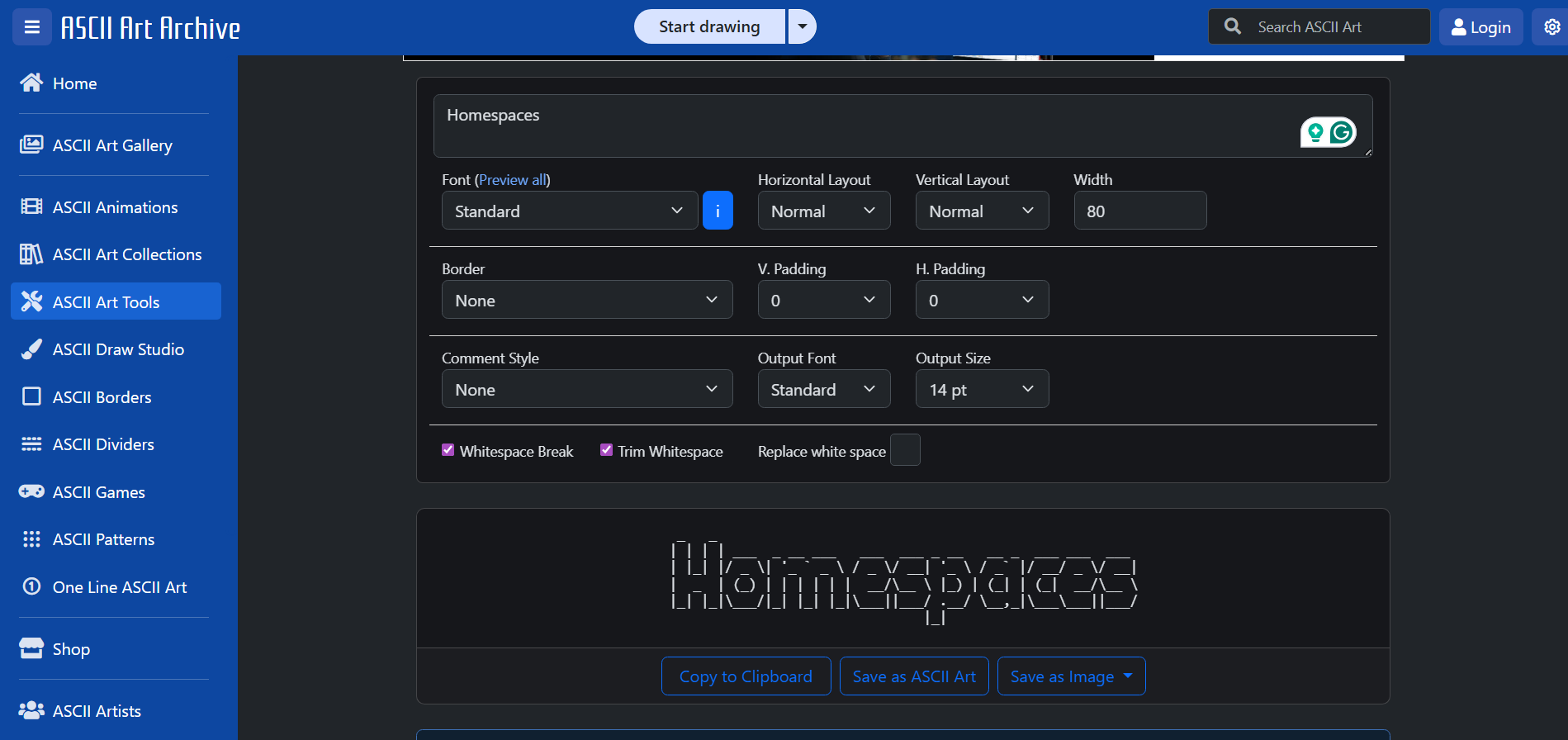Click the ASCII Patterns dots grid icon
Image resolution: width=1568 pixels, height=740 pixels.
(x=31, y=538)
